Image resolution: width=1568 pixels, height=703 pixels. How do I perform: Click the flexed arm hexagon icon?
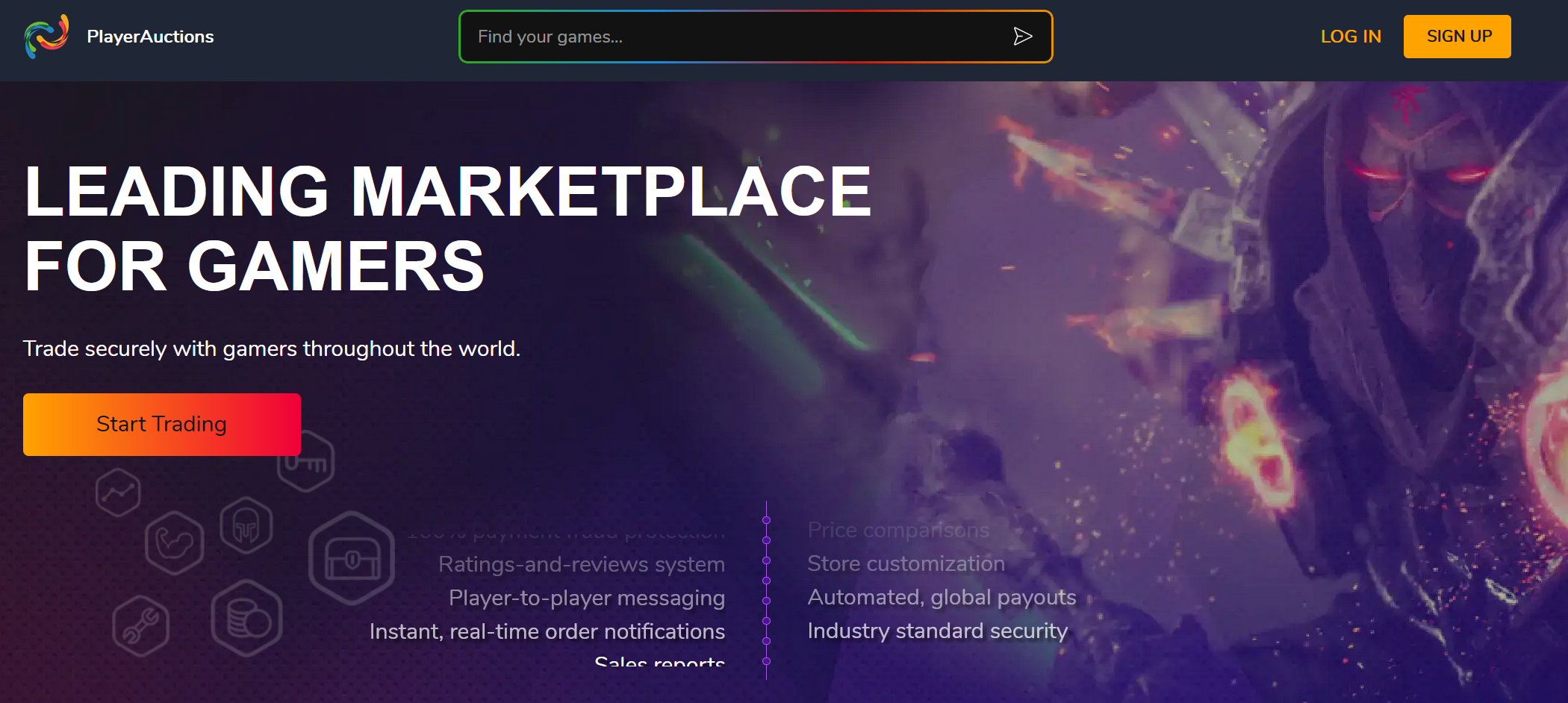(x=175, y=543)
